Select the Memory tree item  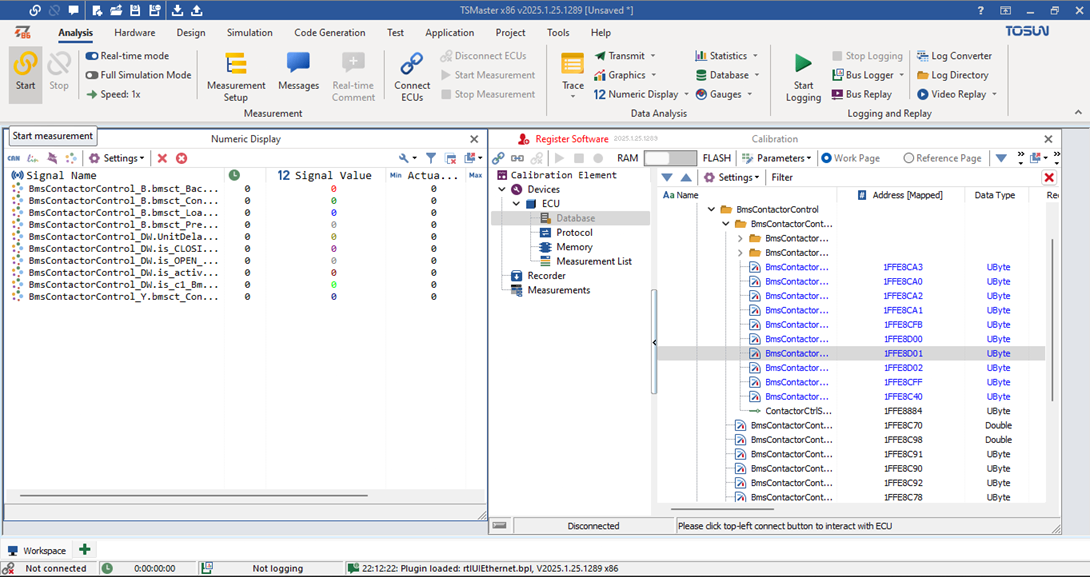tap(574, 247)
